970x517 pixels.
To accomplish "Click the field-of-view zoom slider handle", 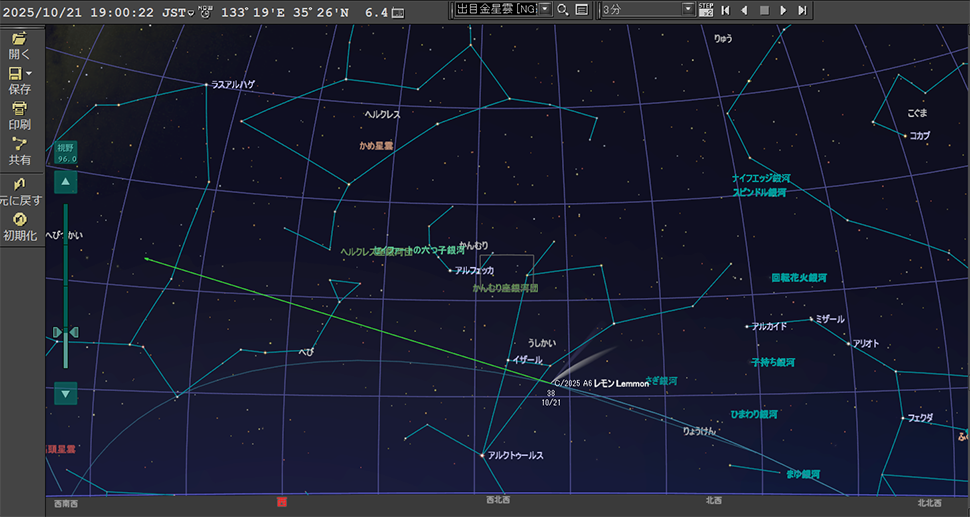I will coord(66,332).
